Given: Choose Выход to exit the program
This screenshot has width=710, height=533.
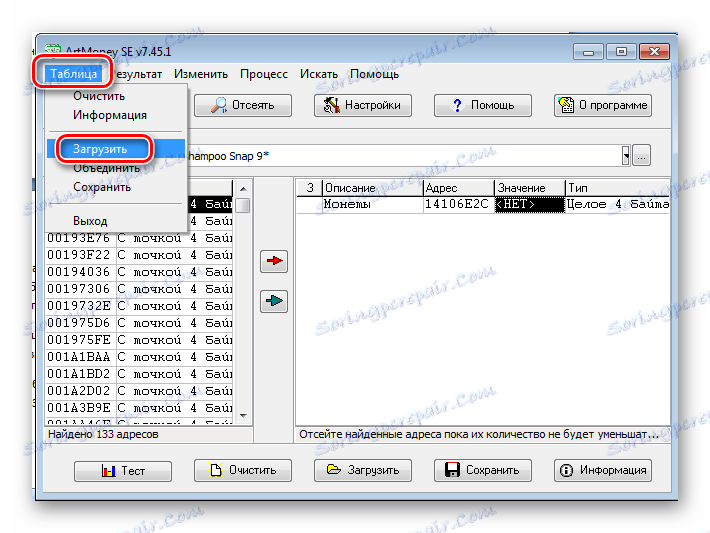Looking at the screenshot, I should (x=116, y=221).
